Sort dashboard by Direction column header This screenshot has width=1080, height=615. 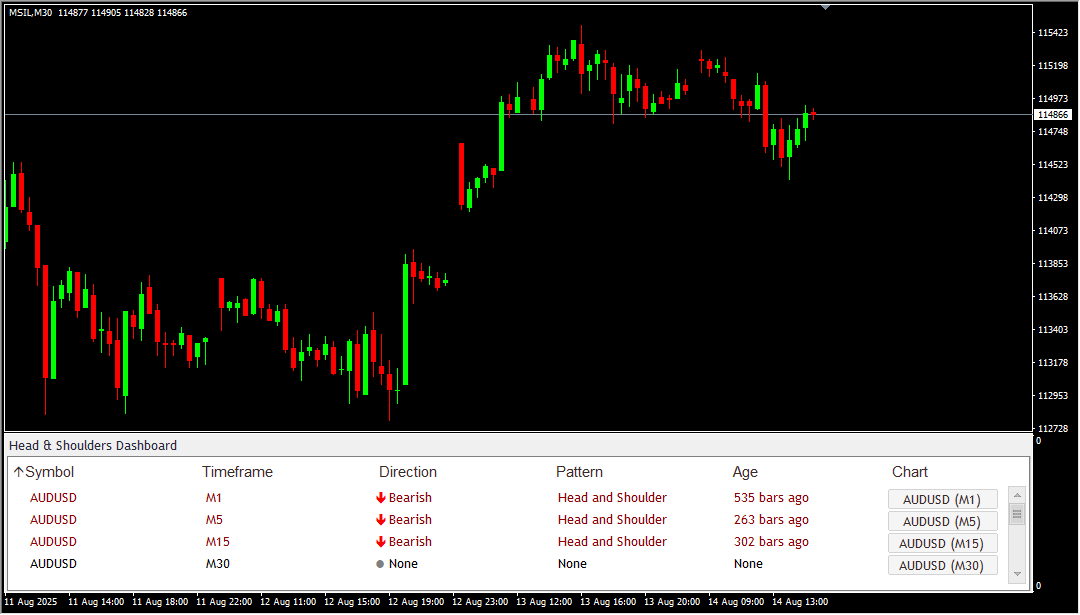(408, 472)
